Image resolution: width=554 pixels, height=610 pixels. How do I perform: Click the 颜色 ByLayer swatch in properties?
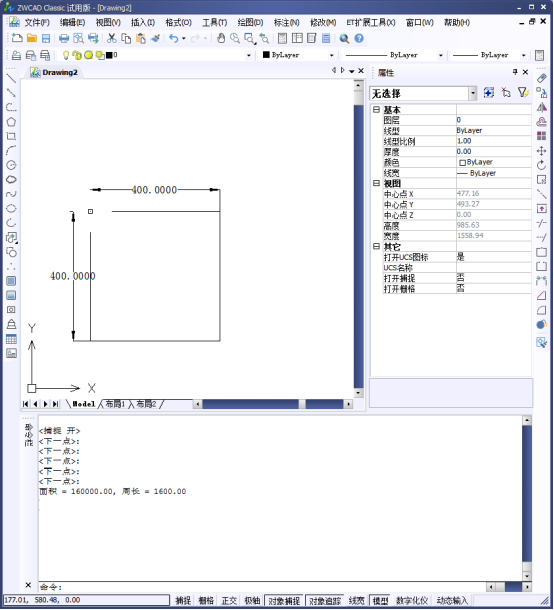pyautogui.click(x=463, y=163)
